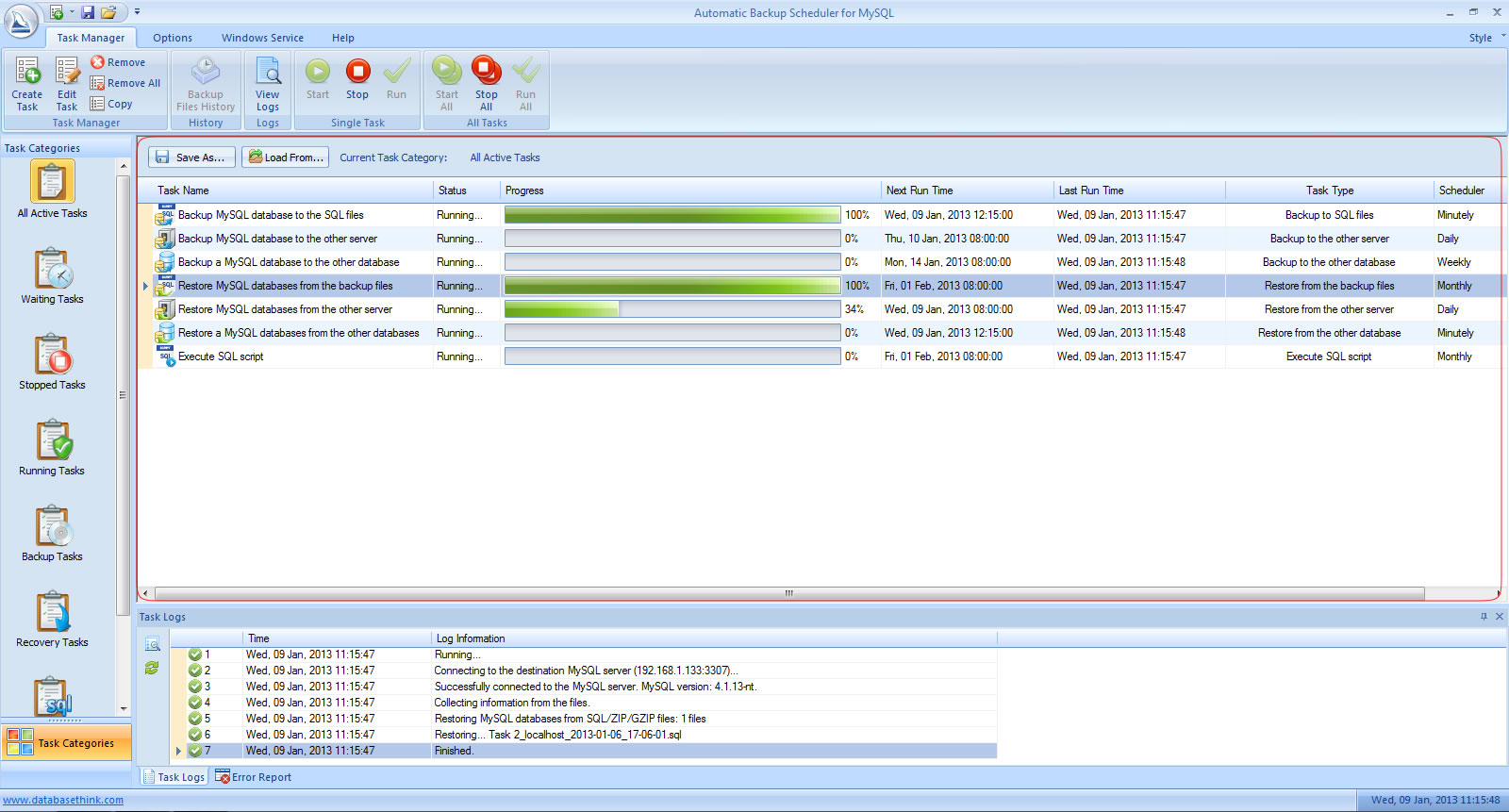The width and height of the screenshot is (1509, 812).
Task: Click the Load From... button
Action: tap(285, 157)
